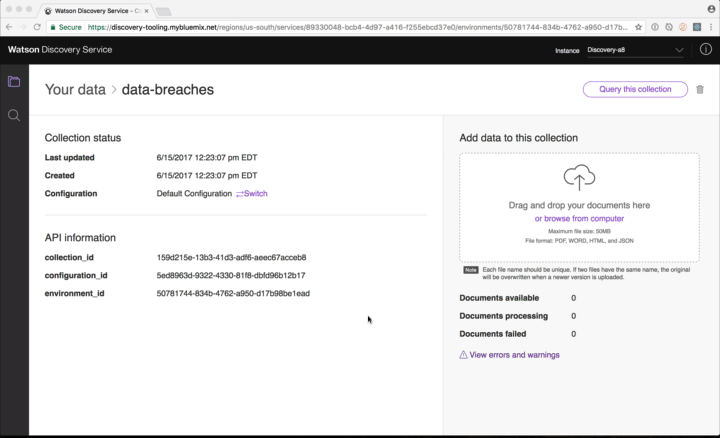
Task: Click Add data to this collection heading
Action: click(518, 138)
